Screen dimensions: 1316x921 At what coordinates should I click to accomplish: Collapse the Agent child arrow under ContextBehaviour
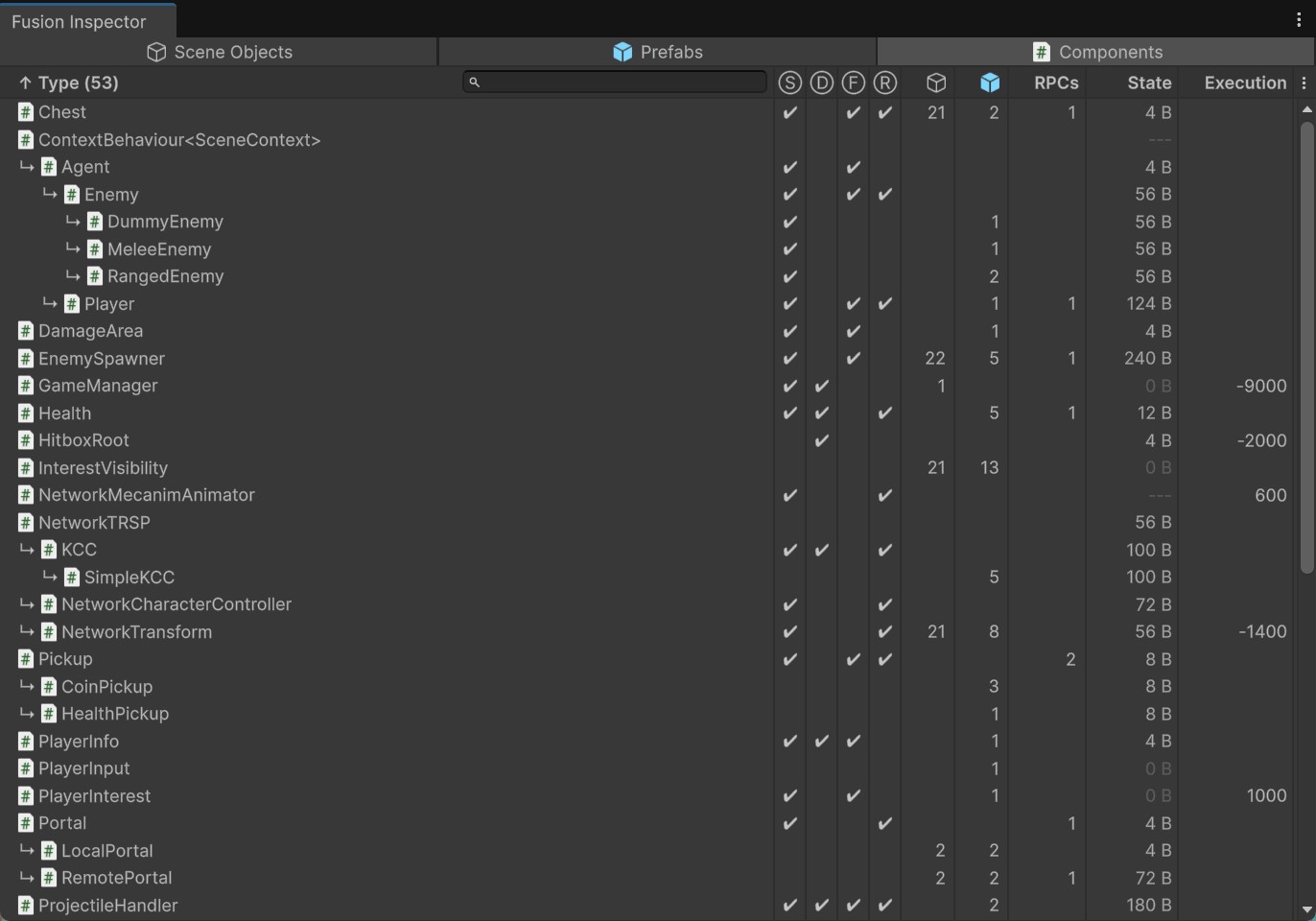coord(27,167)
